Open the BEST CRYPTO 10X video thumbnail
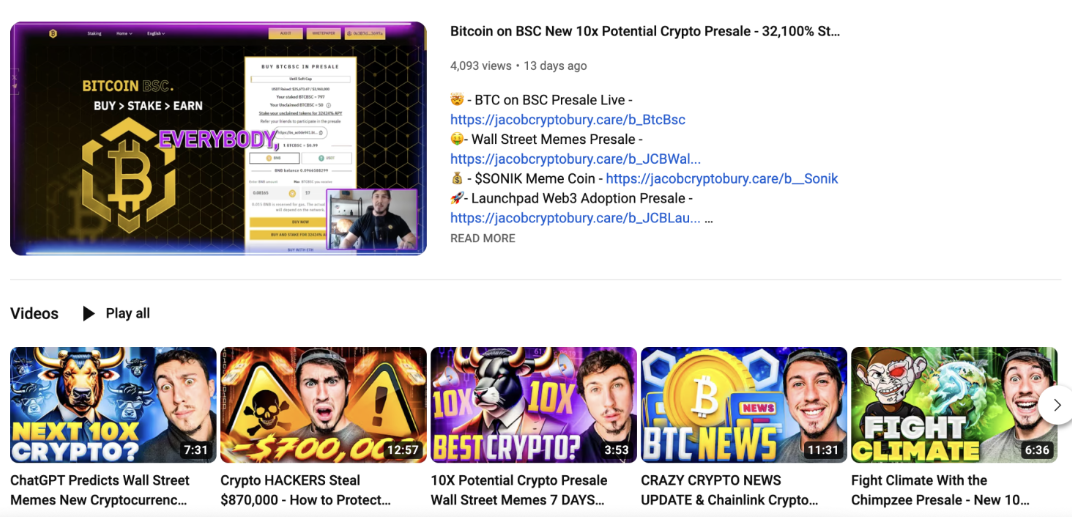The height and width of the screenshot is (519, 1072). pos(534,405)
